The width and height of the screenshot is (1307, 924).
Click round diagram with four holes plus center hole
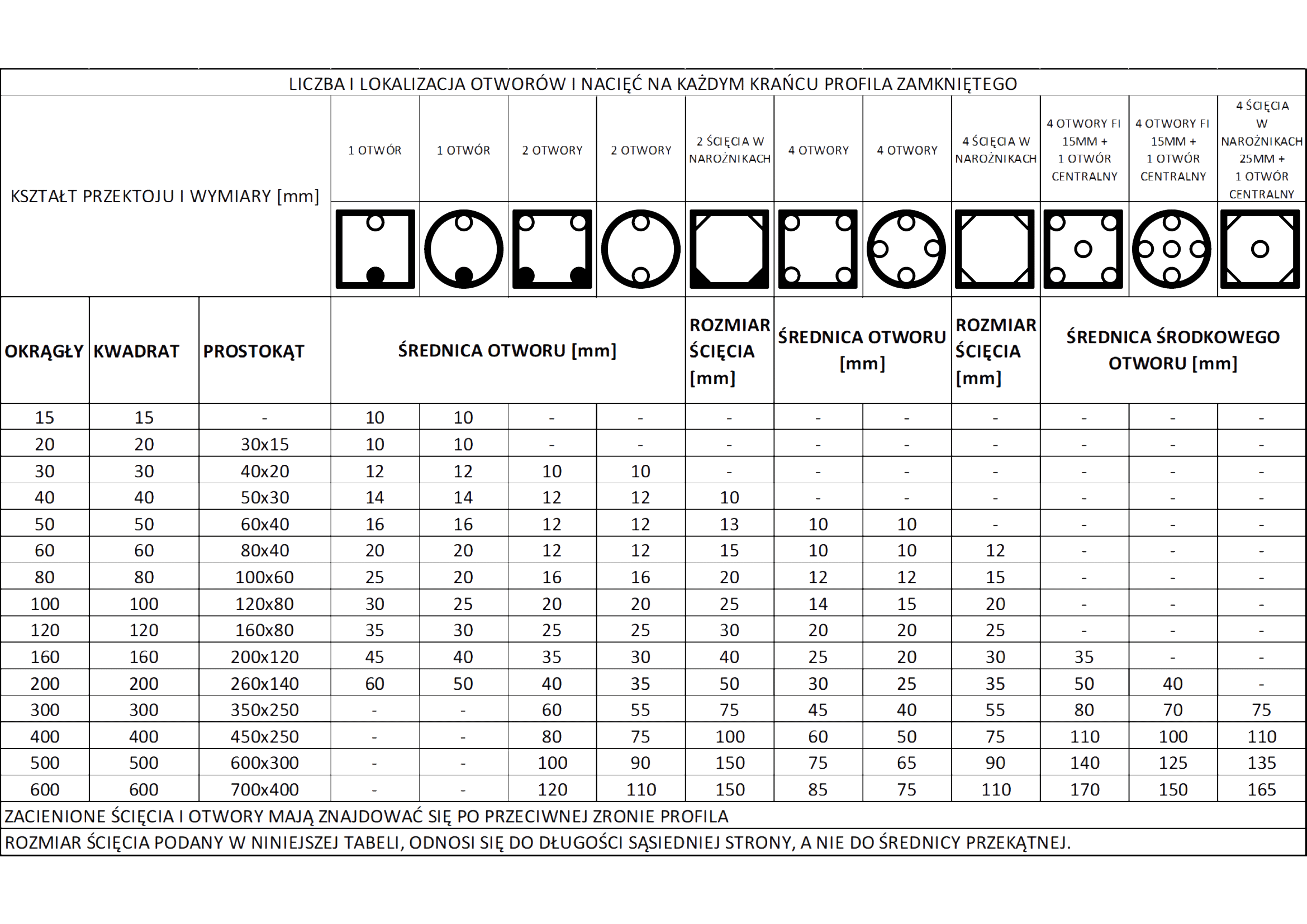(x=1172, y=249)
